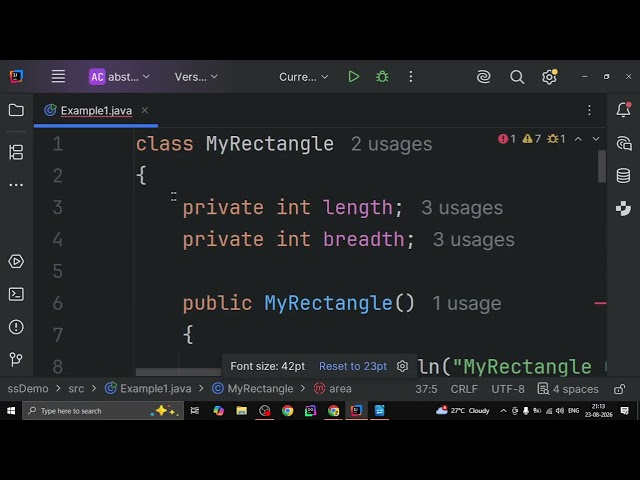
Task: Click line number 6 in gutter
Action: (58, 303)
